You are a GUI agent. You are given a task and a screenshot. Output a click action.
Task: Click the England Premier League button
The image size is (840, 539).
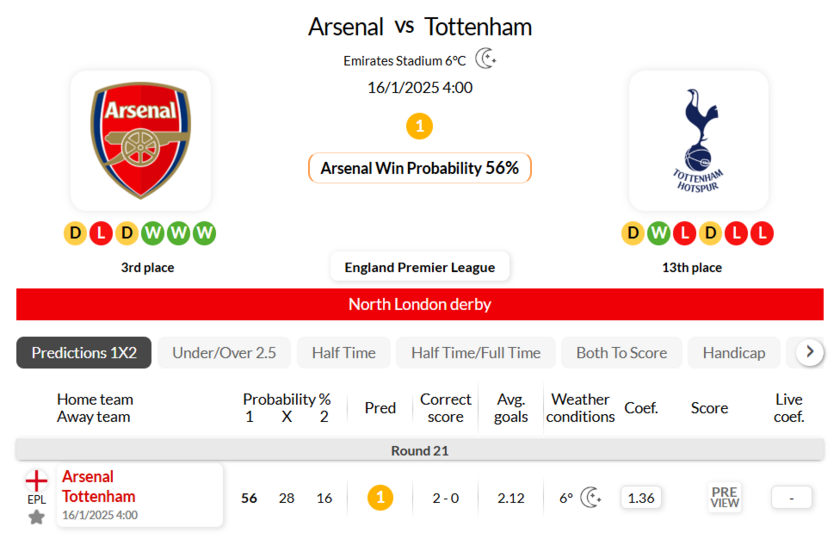[420, 267]
